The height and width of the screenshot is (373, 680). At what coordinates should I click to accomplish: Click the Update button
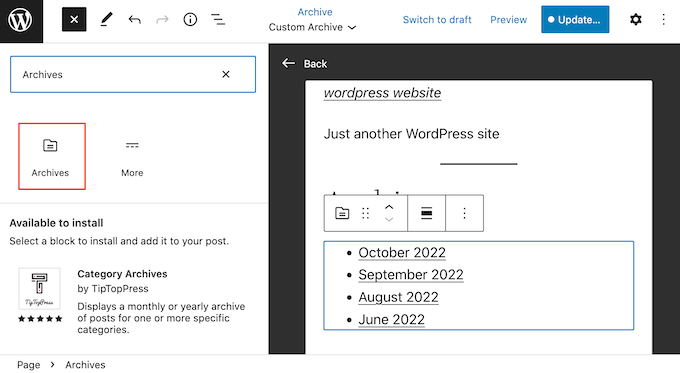575,20
